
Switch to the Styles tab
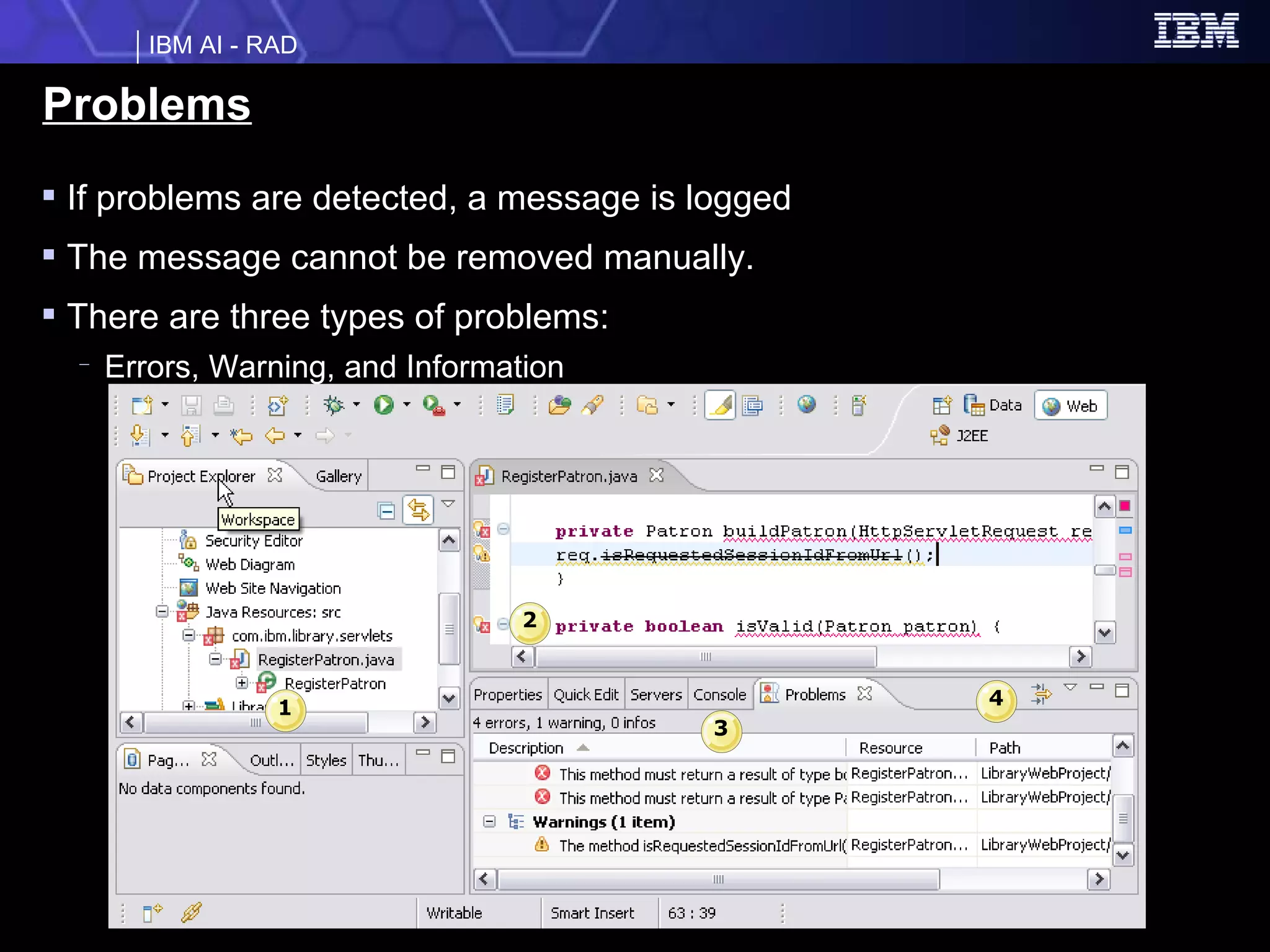(x=326, y=760)
